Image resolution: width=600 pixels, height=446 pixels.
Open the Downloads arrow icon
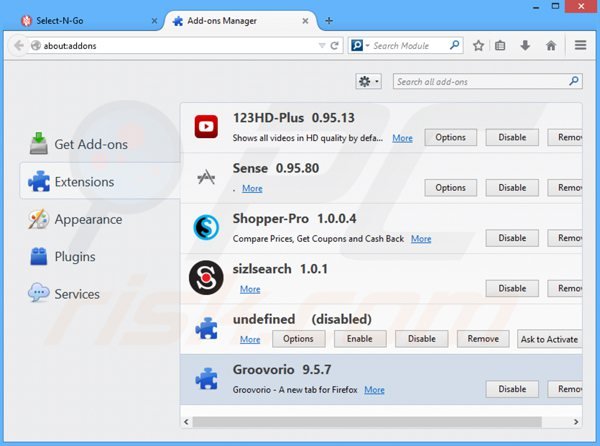[525, 46]
